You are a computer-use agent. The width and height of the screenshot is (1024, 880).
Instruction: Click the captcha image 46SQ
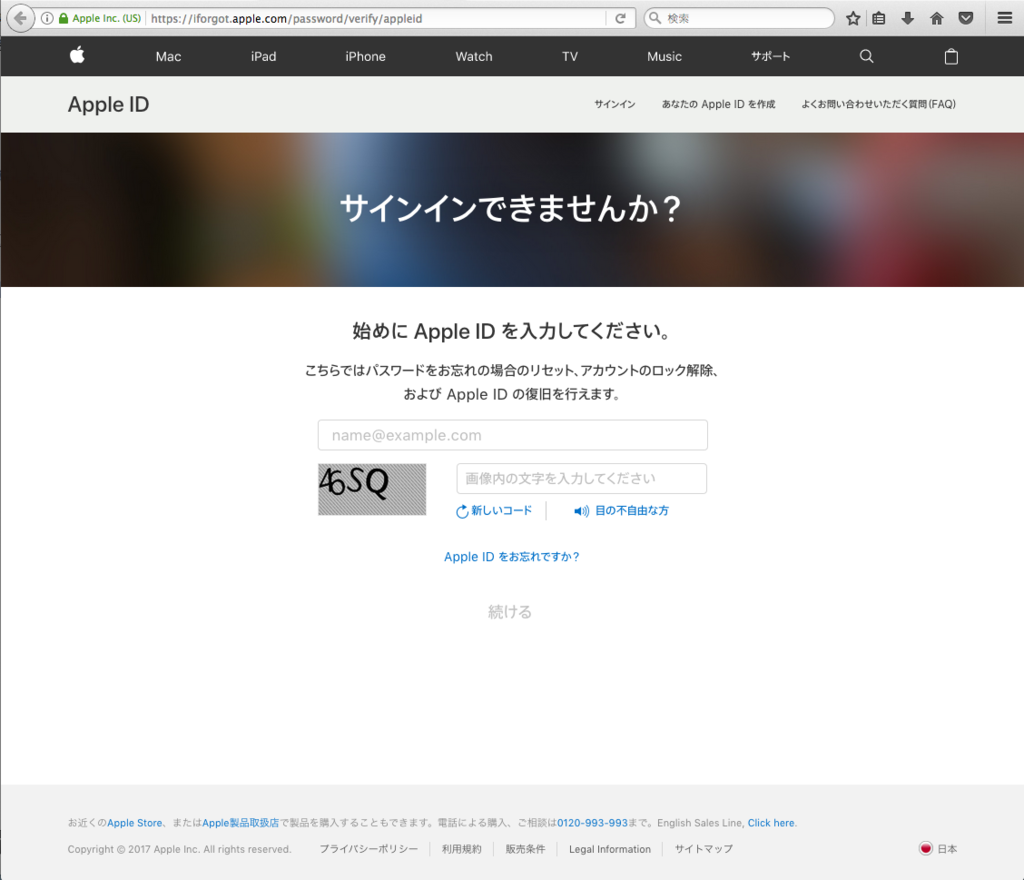click(x=372, y=490)
